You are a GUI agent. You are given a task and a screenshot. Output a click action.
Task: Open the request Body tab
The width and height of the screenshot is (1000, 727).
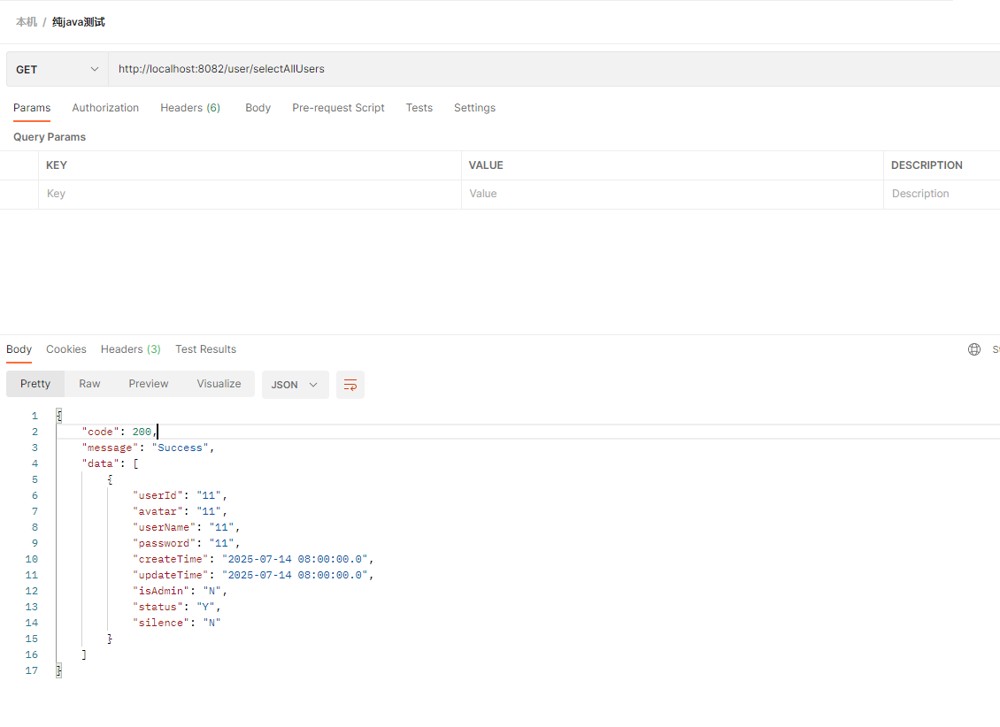(x=258, y=108)
